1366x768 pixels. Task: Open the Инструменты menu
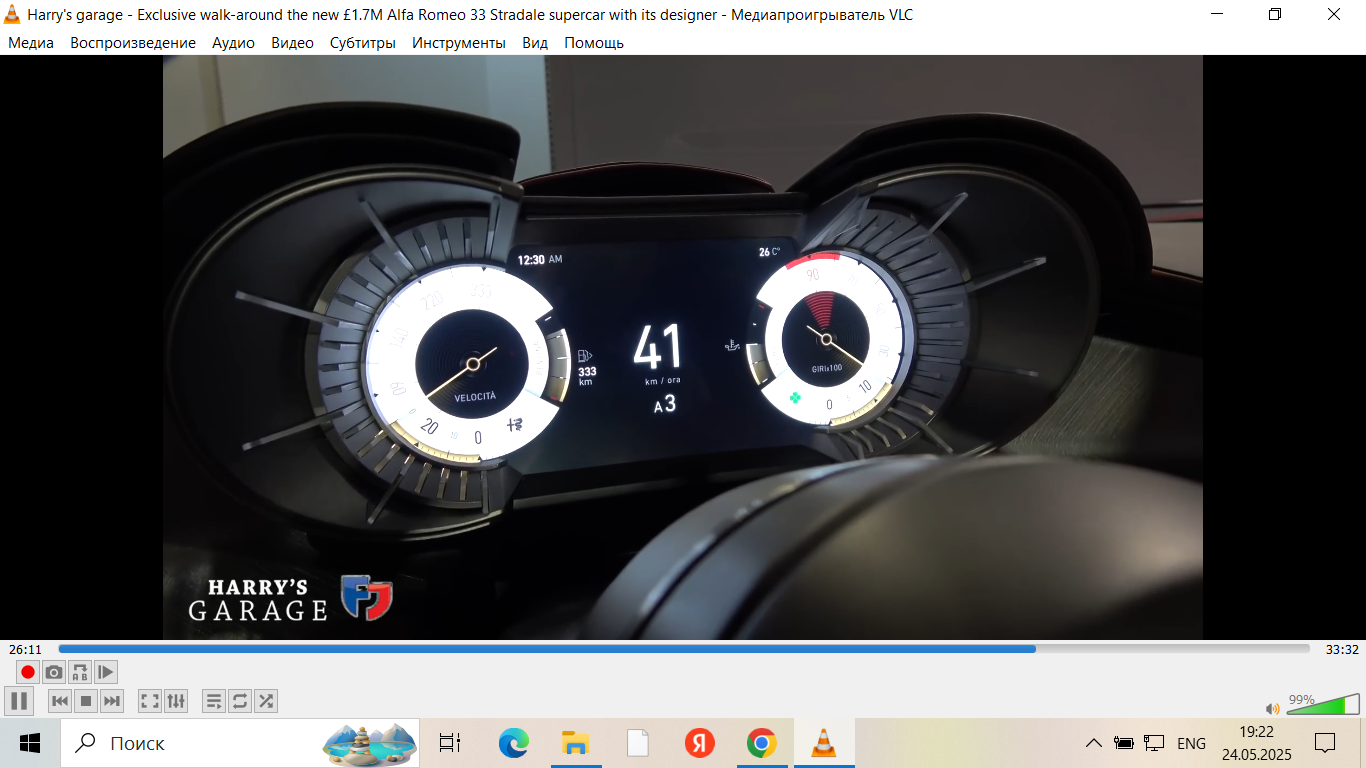[x=459, y=43]
